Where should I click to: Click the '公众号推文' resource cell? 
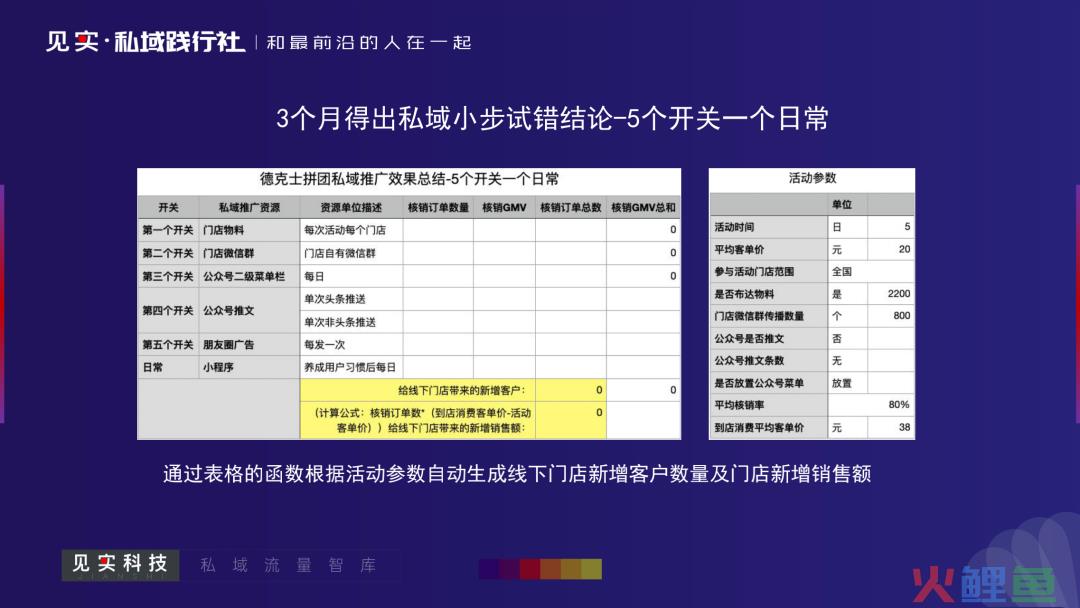[x=249, y=311]
